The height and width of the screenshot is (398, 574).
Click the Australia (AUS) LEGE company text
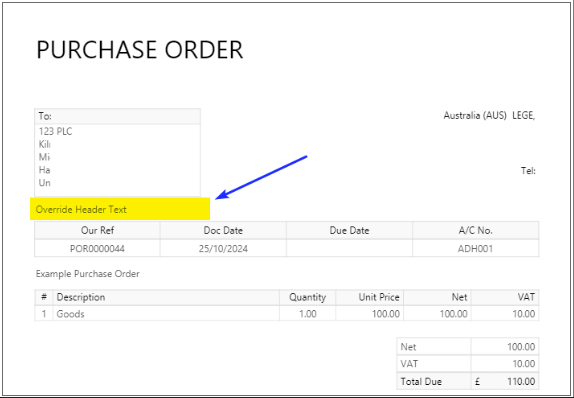(x=489, y=116)
